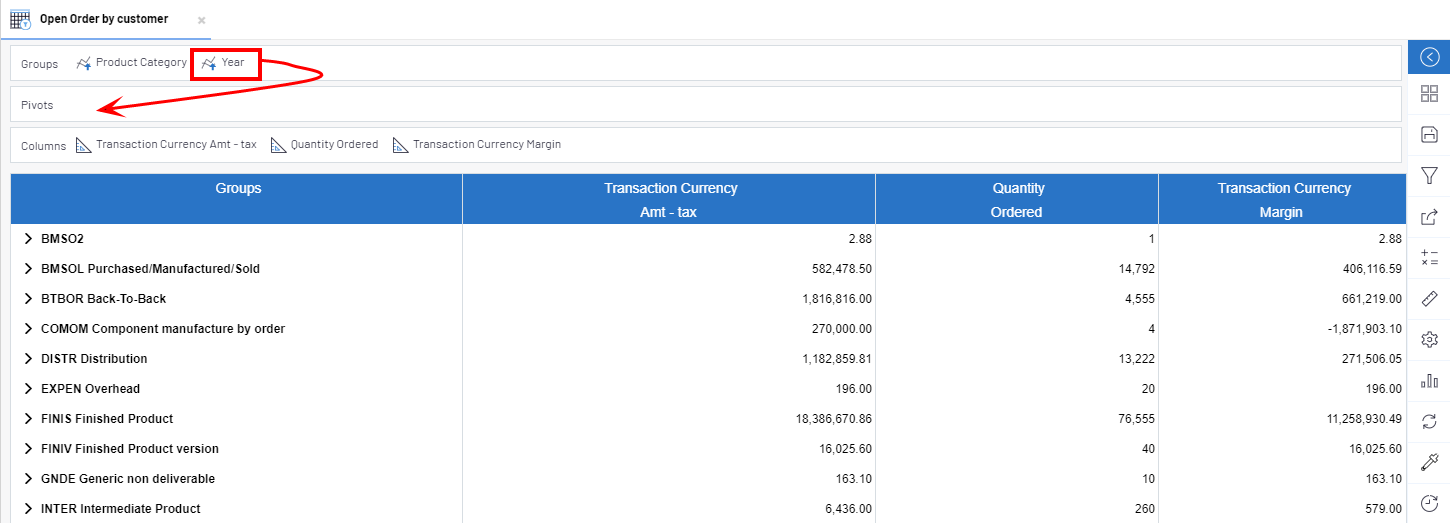Click the save (floppy disk) icon
The width and height of the screenshot is (1450, 523).
pos(1429,135)
